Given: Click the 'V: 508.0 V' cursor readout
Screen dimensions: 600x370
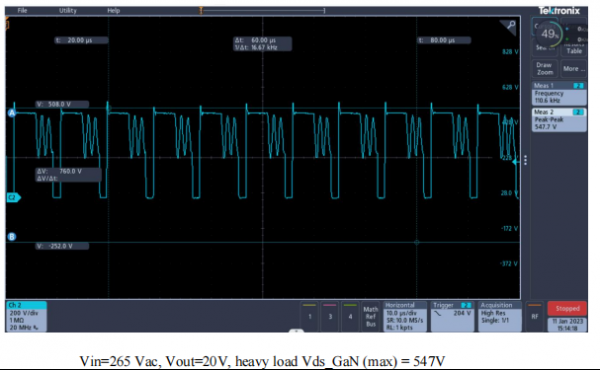Looking at the screenshot, I should point(62,104).
